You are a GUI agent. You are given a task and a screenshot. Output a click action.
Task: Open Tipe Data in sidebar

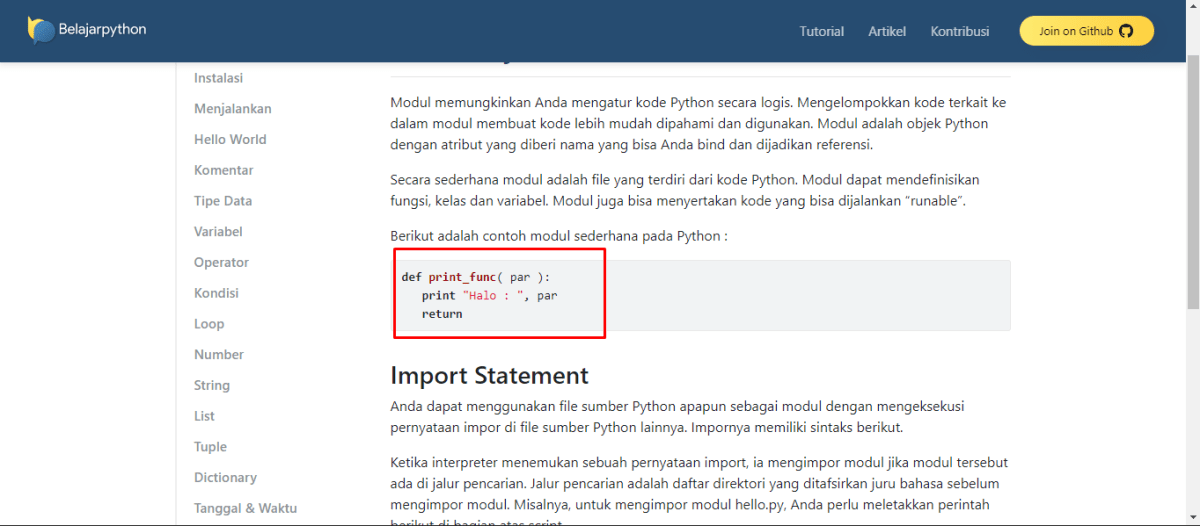coord(222,201)
